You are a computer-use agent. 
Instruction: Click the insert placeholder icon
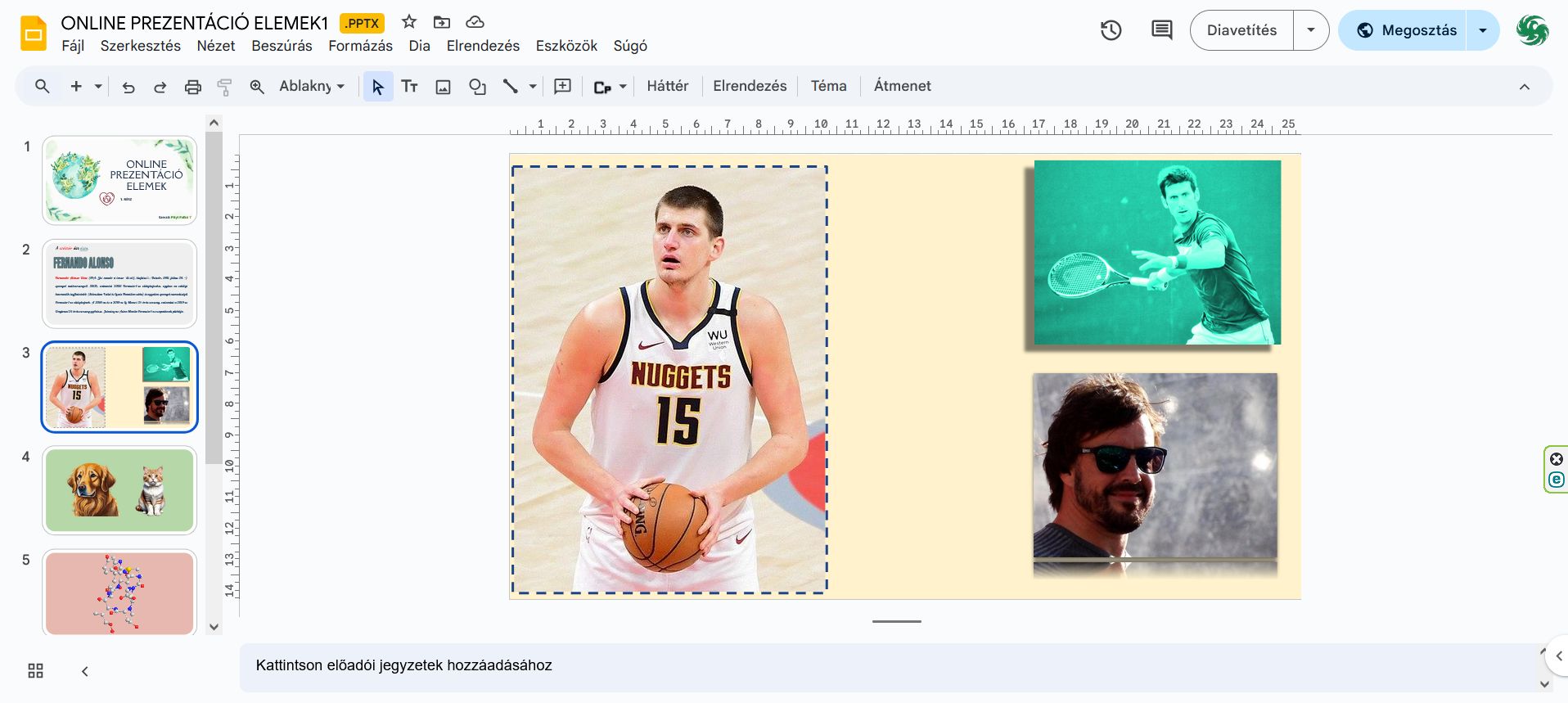click(x=602, y=87)
